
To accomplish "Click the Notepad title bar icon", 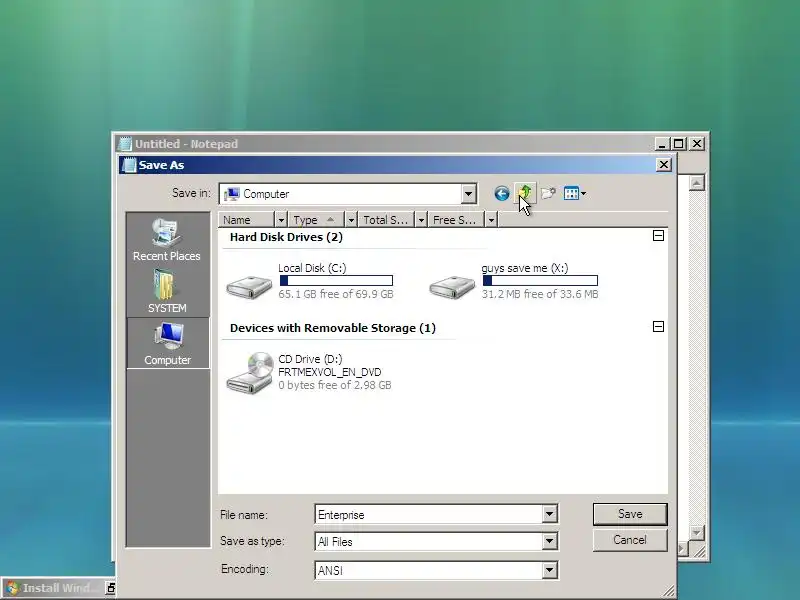I will pyautogui.click(x=124, y=144).
